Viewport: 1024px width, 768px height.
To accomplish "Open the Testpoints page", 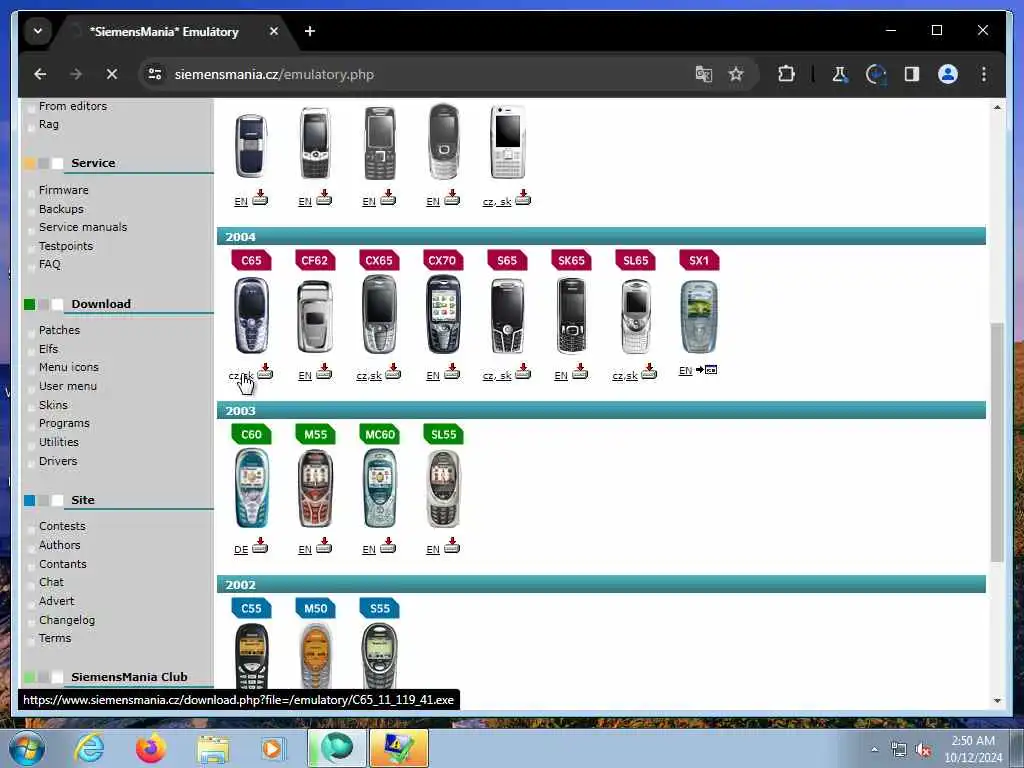I will click(x=66, y=246).
